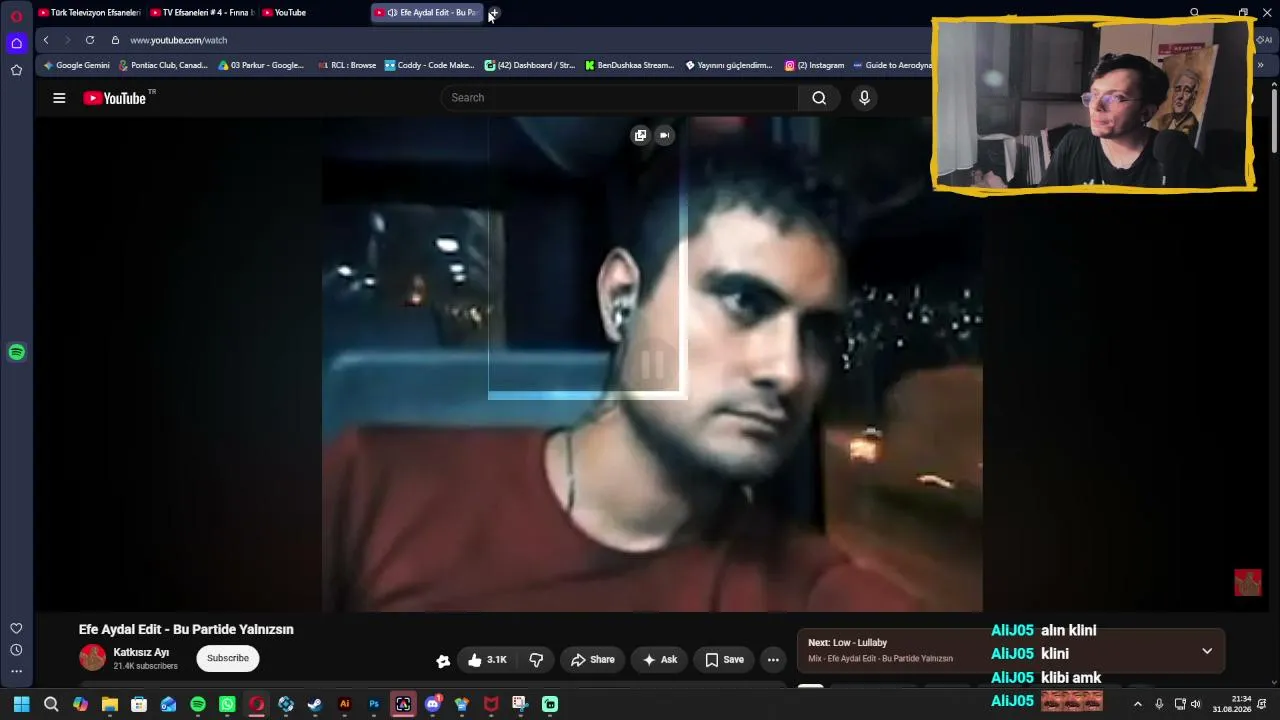
Task: Open the YouTube guide hamburger menu
Action: click(x=59, y=98)
